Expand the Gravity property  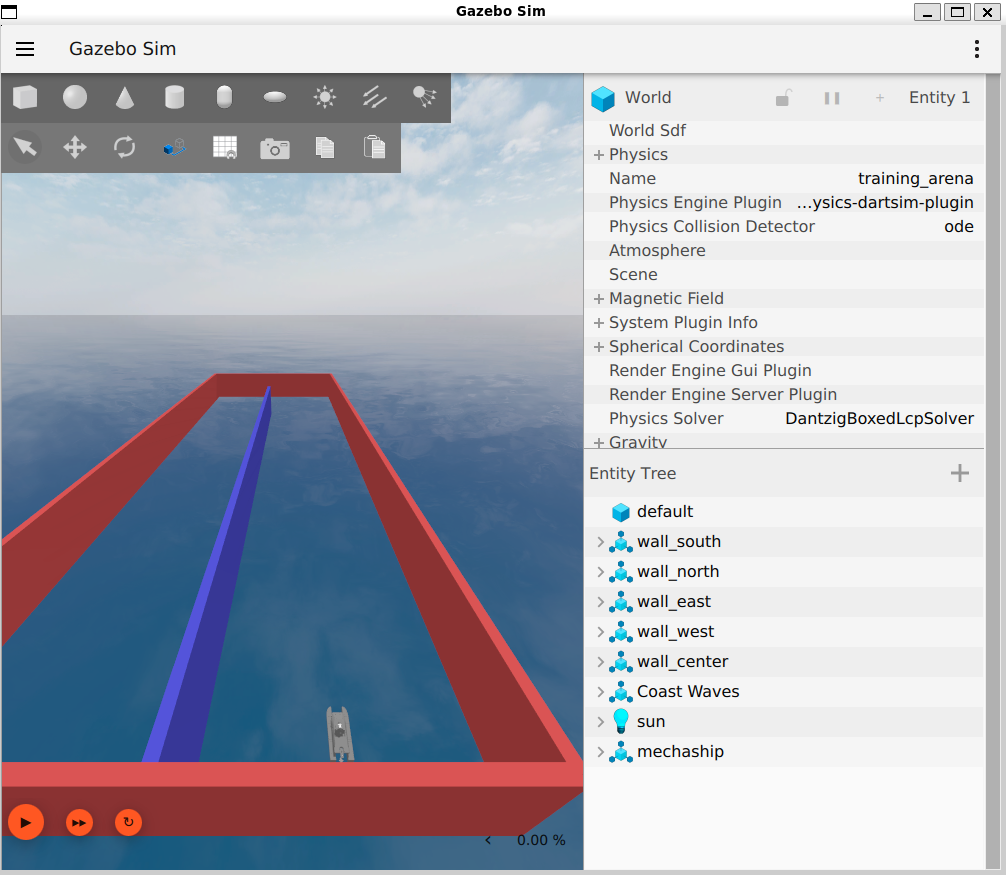tap(599, 442)
